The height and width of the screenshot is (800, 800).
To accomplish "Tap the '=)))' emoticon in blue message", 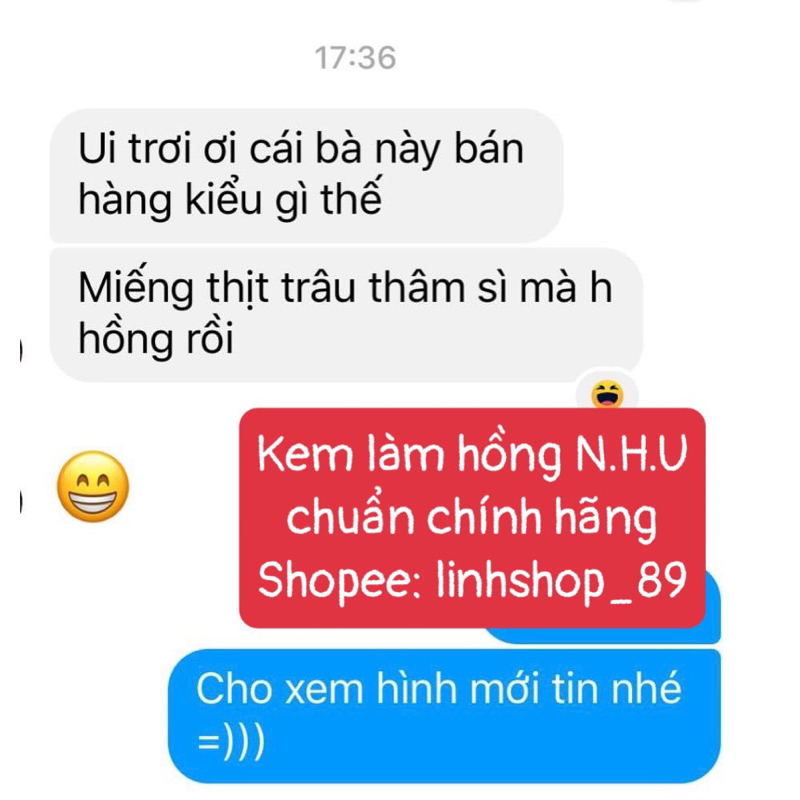I will (231, 742).
